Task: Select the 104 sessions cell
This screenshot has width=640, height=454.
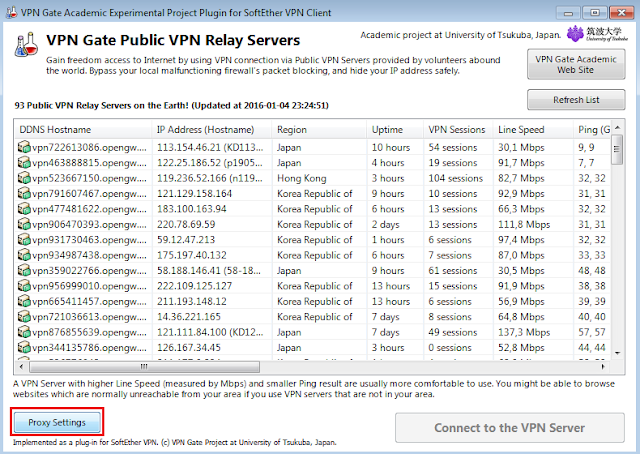Action: [456, 178]
